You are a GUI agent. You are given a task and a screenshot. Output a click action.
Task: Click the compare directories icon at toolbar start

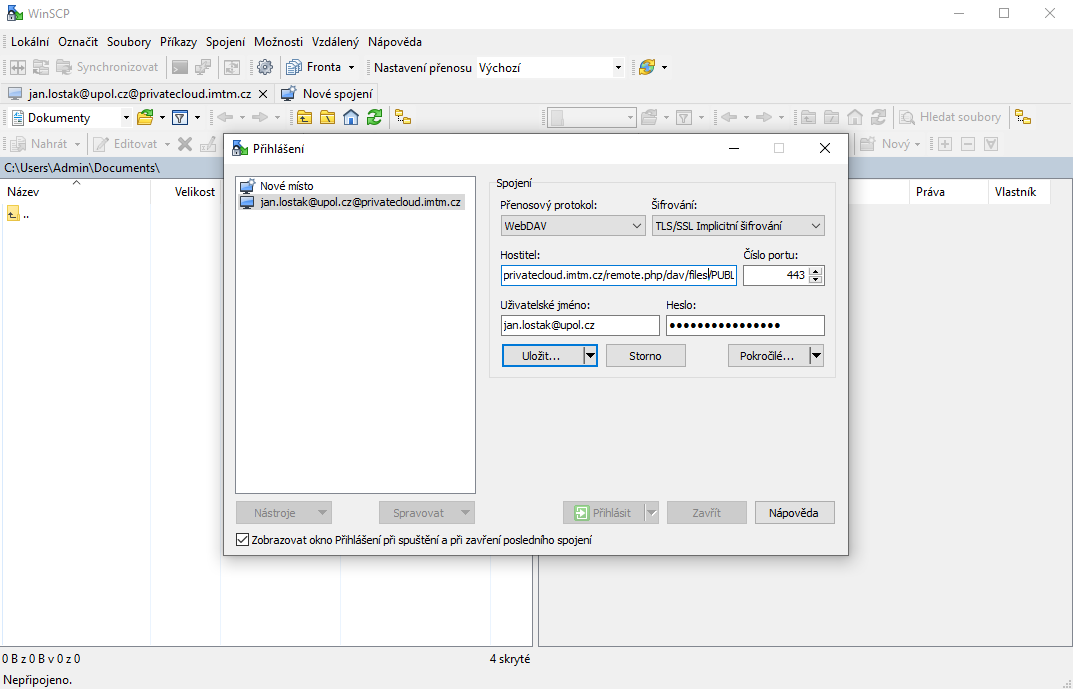18,67
